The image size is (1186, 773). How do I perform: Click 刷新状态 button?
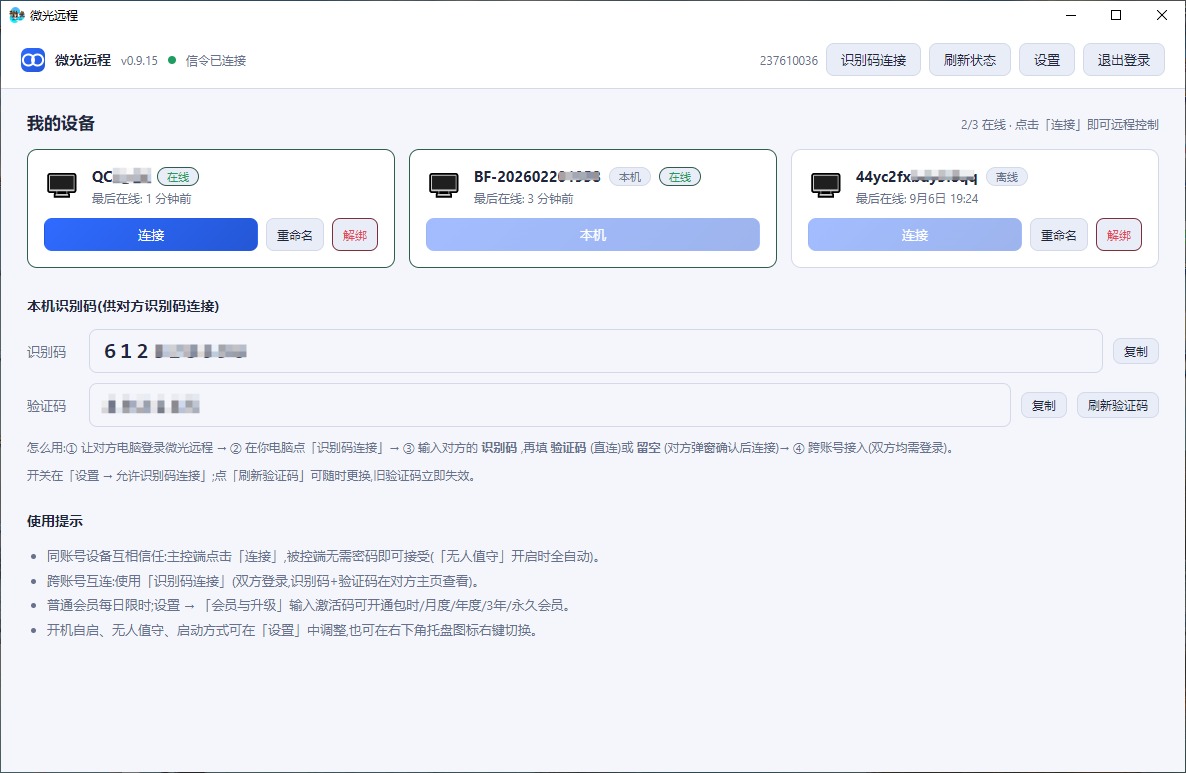point(970,60)
